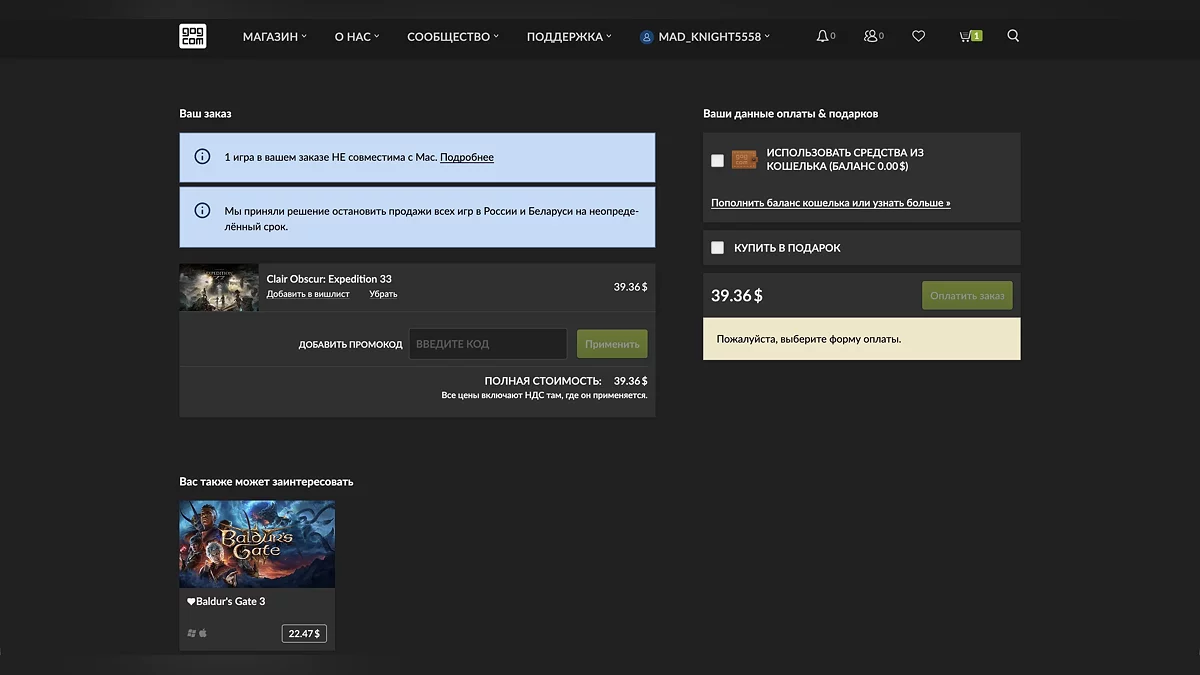Click the user avatar icon beside MAD_KNIGHT5558

(646, 37)
